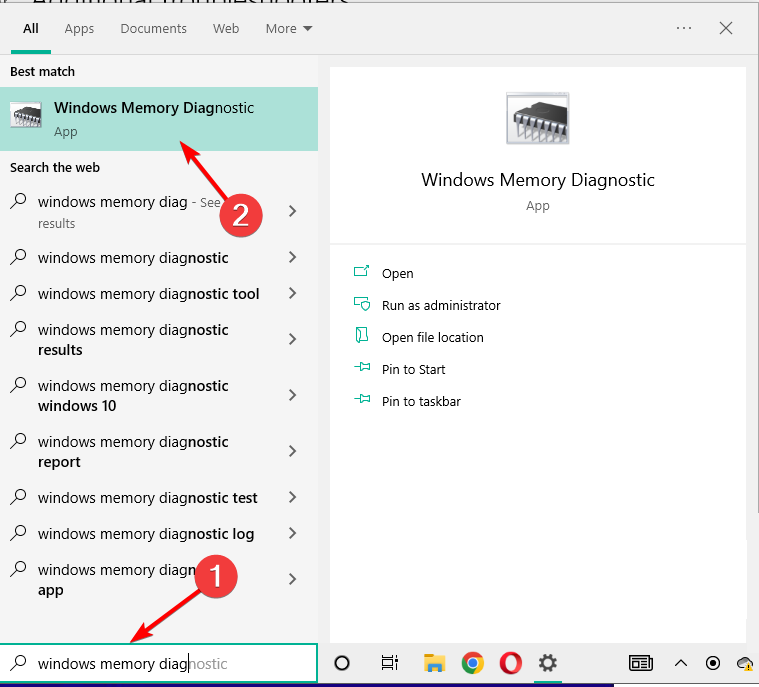
Task: Select Run as administrator
Action: pos(441,305)
